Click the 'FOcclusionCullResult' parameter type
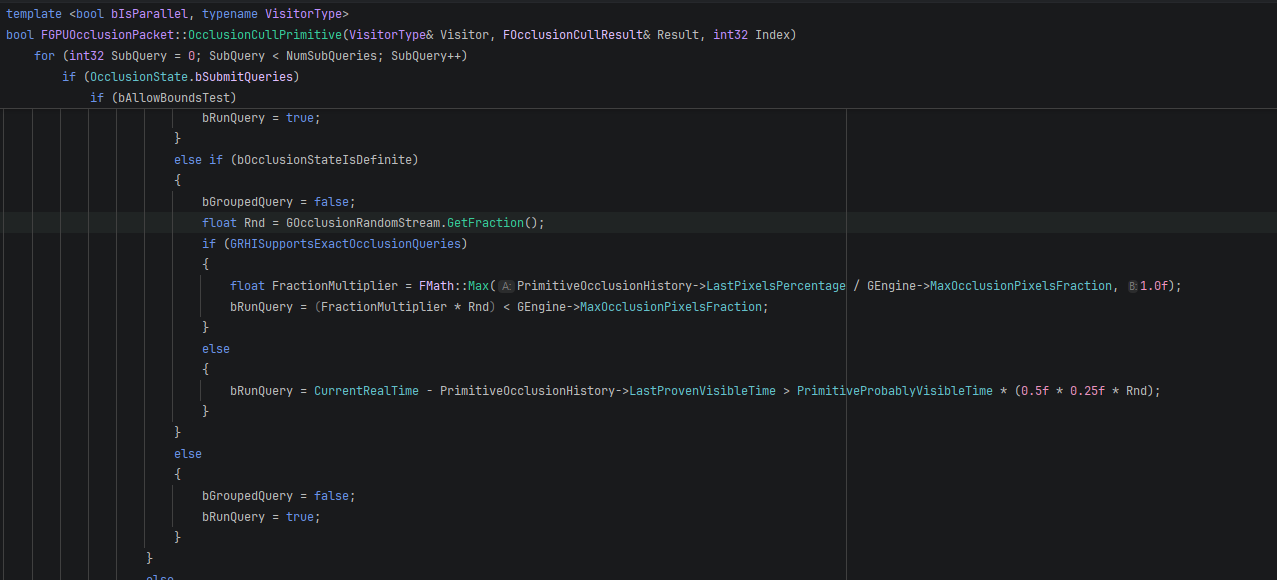 pyautogui.click(x=573, y=35)
